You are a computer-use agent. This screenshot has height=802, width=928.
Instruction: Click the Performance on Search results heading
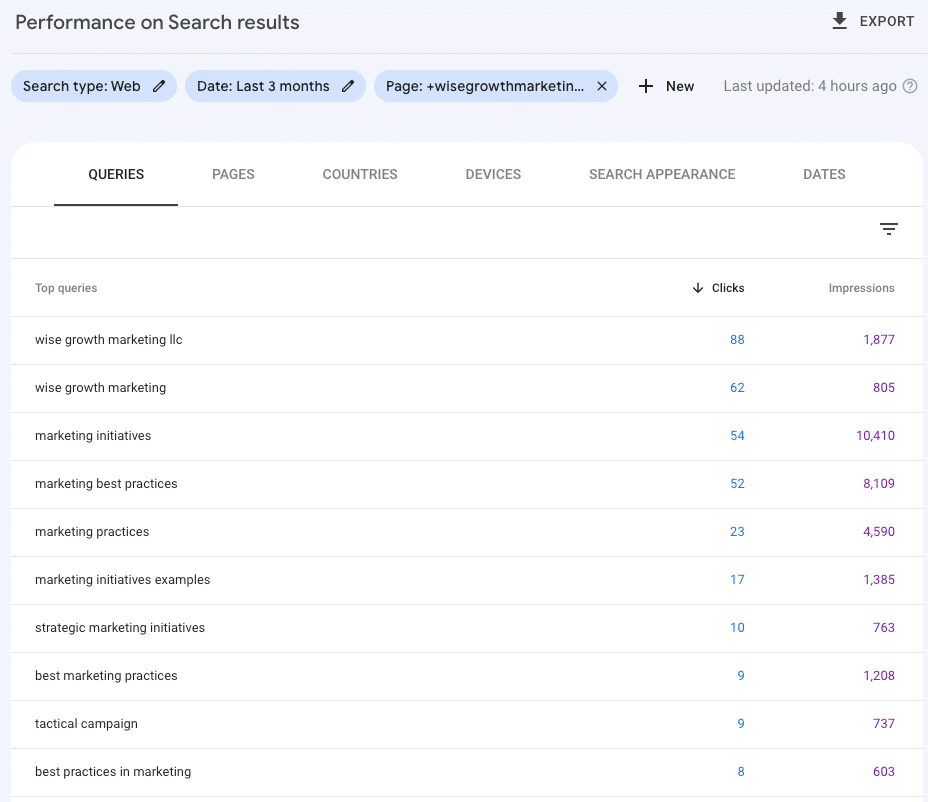(157, 22)
